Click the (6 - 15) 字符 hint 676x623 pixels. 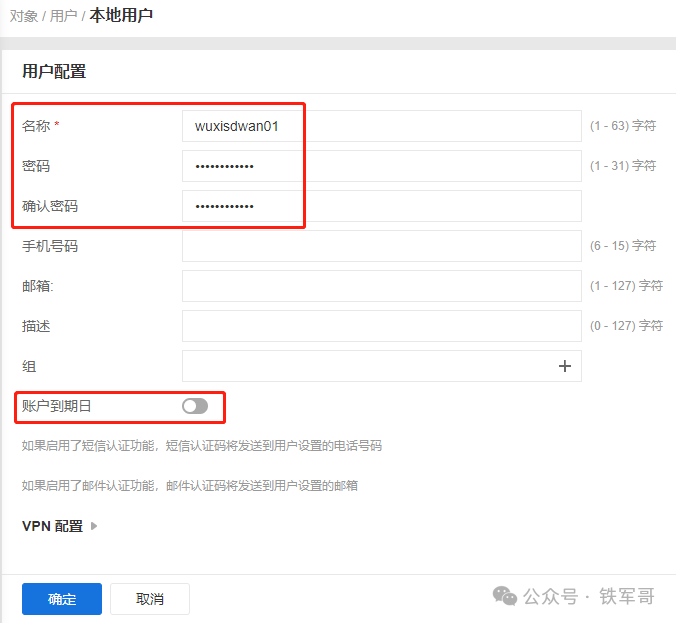[623, 246]
